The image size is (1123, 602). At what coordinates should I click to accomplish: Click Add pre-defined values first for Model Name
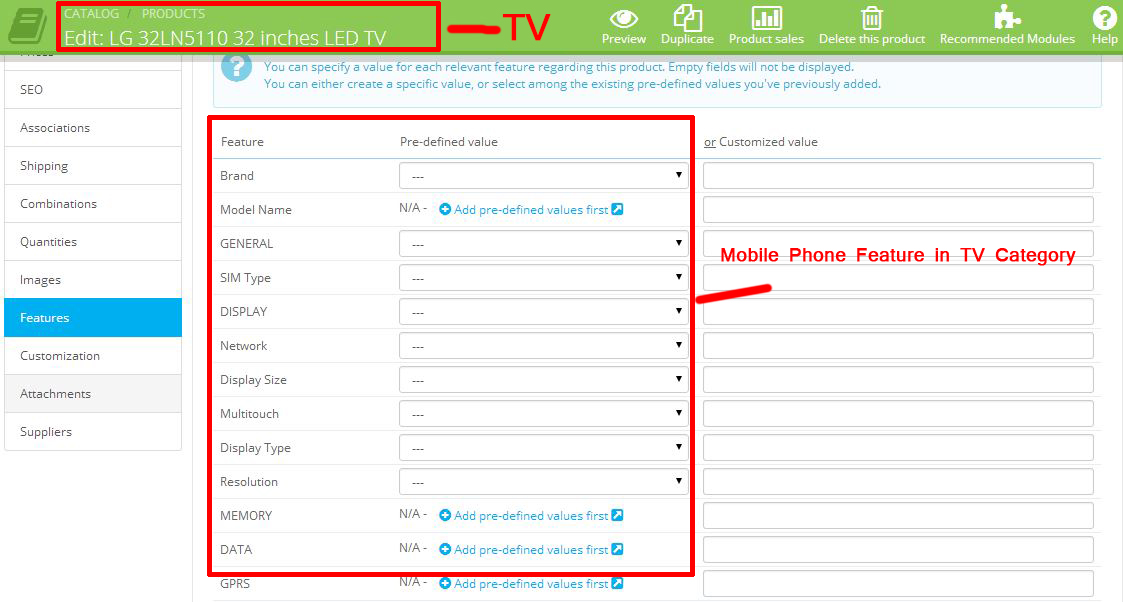[x=531, y=210]
